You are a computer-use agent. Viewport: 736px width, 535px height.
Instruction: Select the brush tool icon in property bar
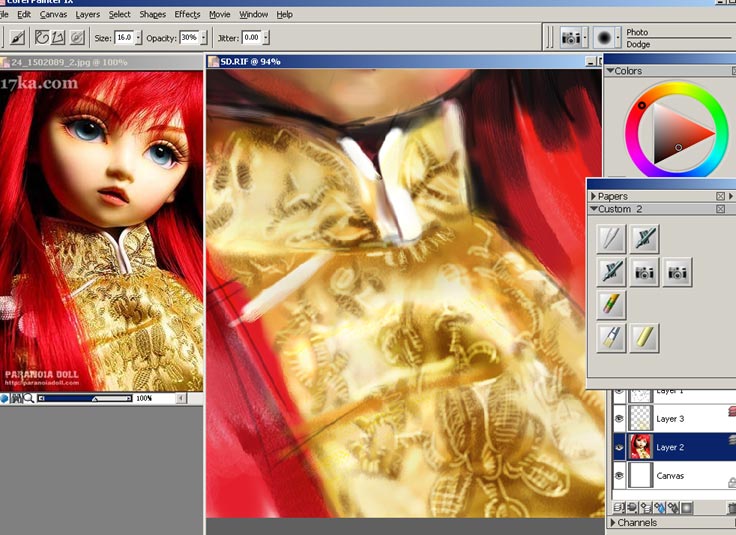click(x=17, y=38)
